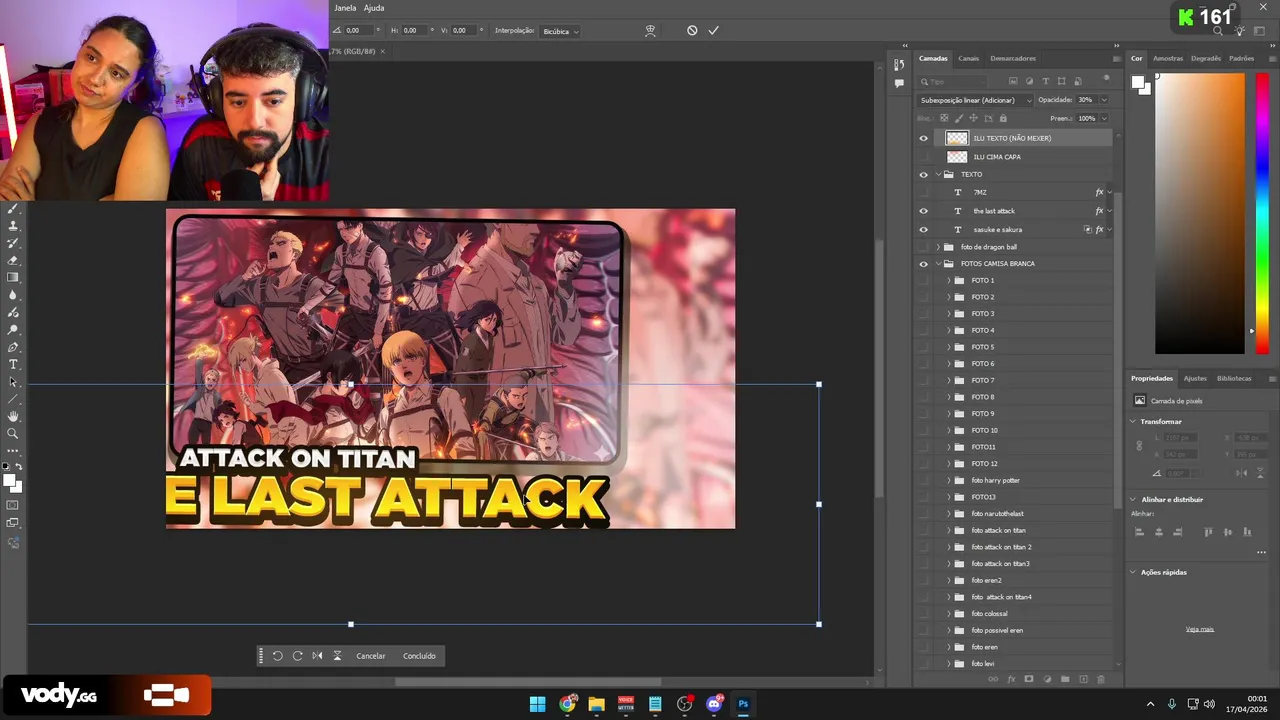The image size is (1280, 720).
Task: Switch to the Amostras tab
Action: point(1168,58)
